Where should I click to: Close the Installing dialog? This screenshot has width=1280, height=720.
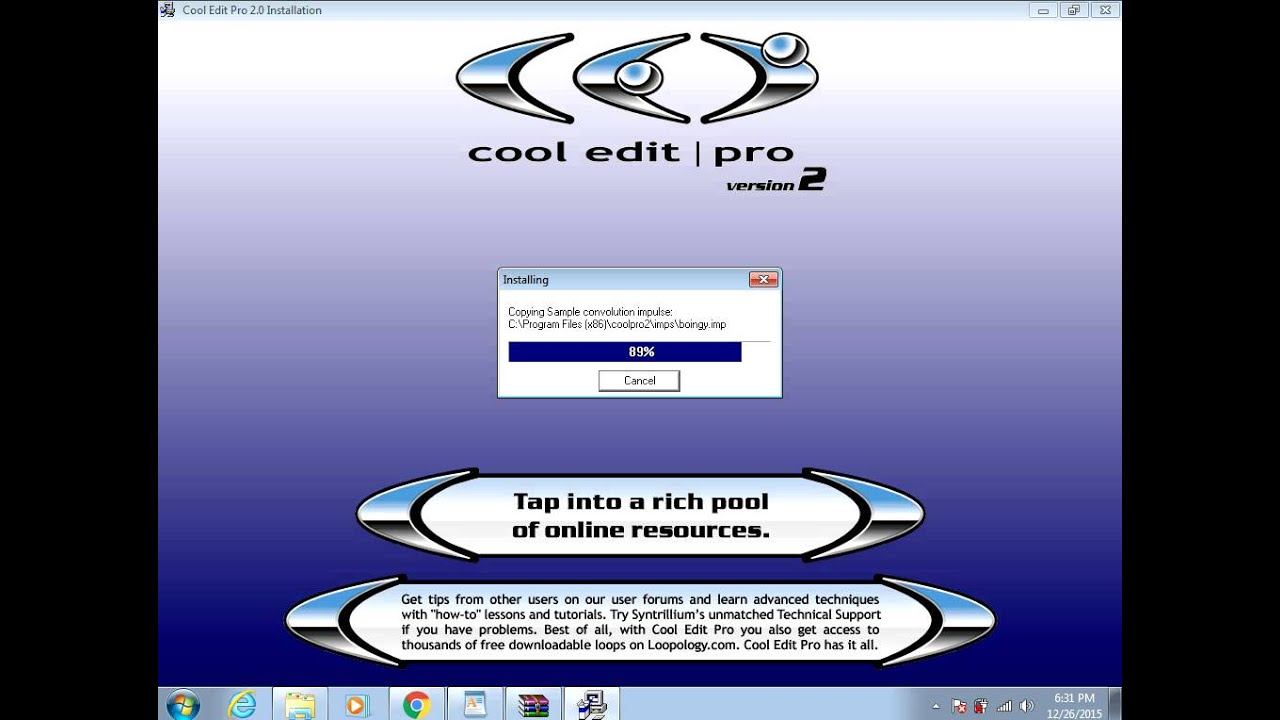click(763, 280)
